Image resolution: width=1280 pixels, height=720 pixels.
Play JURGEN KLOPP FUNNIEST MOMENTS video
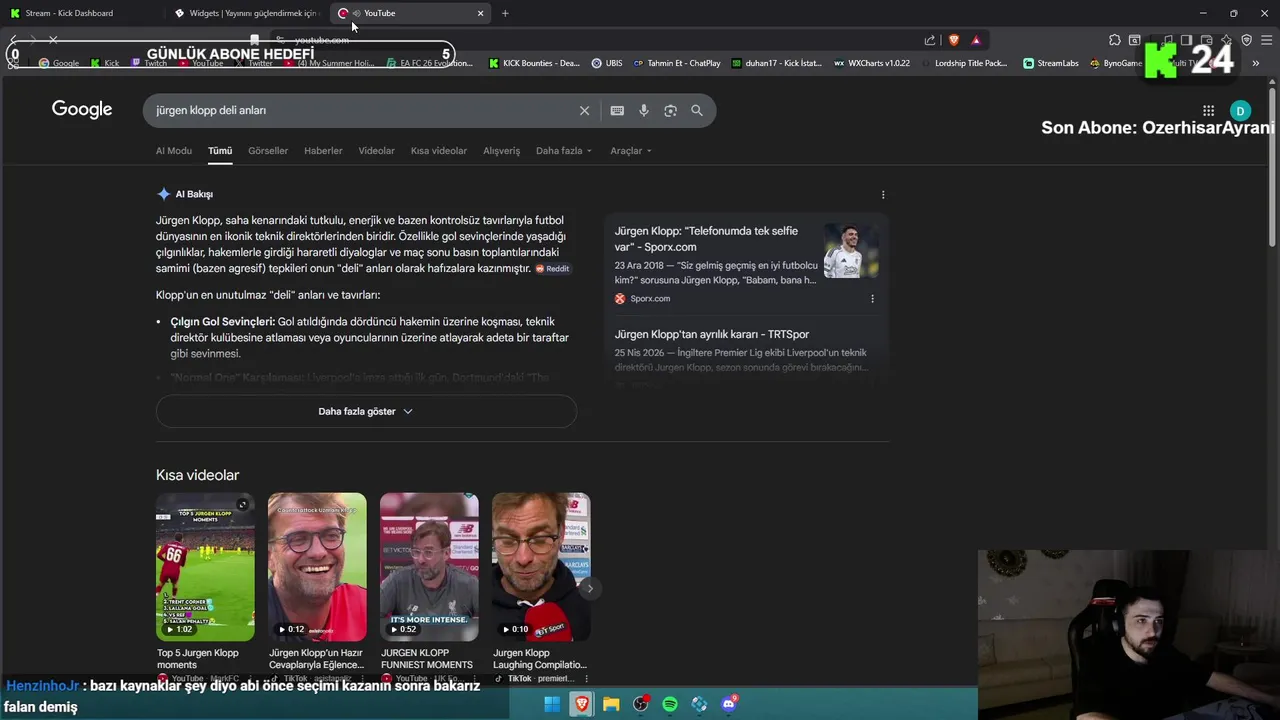click(429, 567)
